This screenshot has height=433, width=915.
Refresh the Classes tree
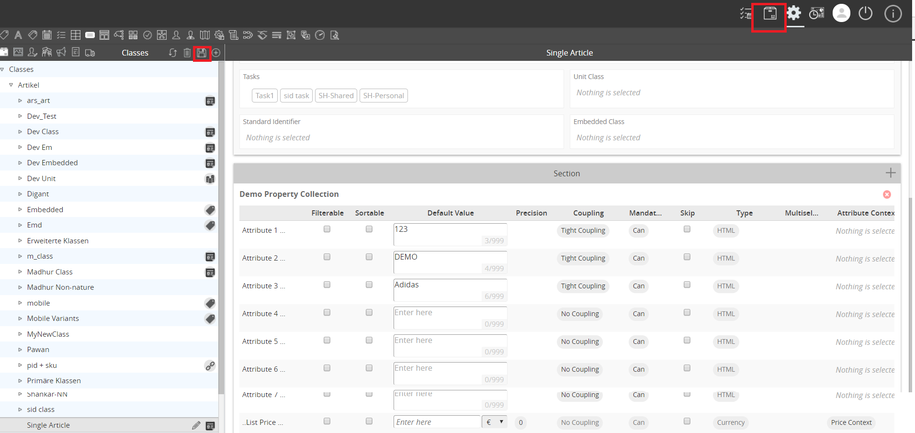pyautogui.click(x=173, y=53)
